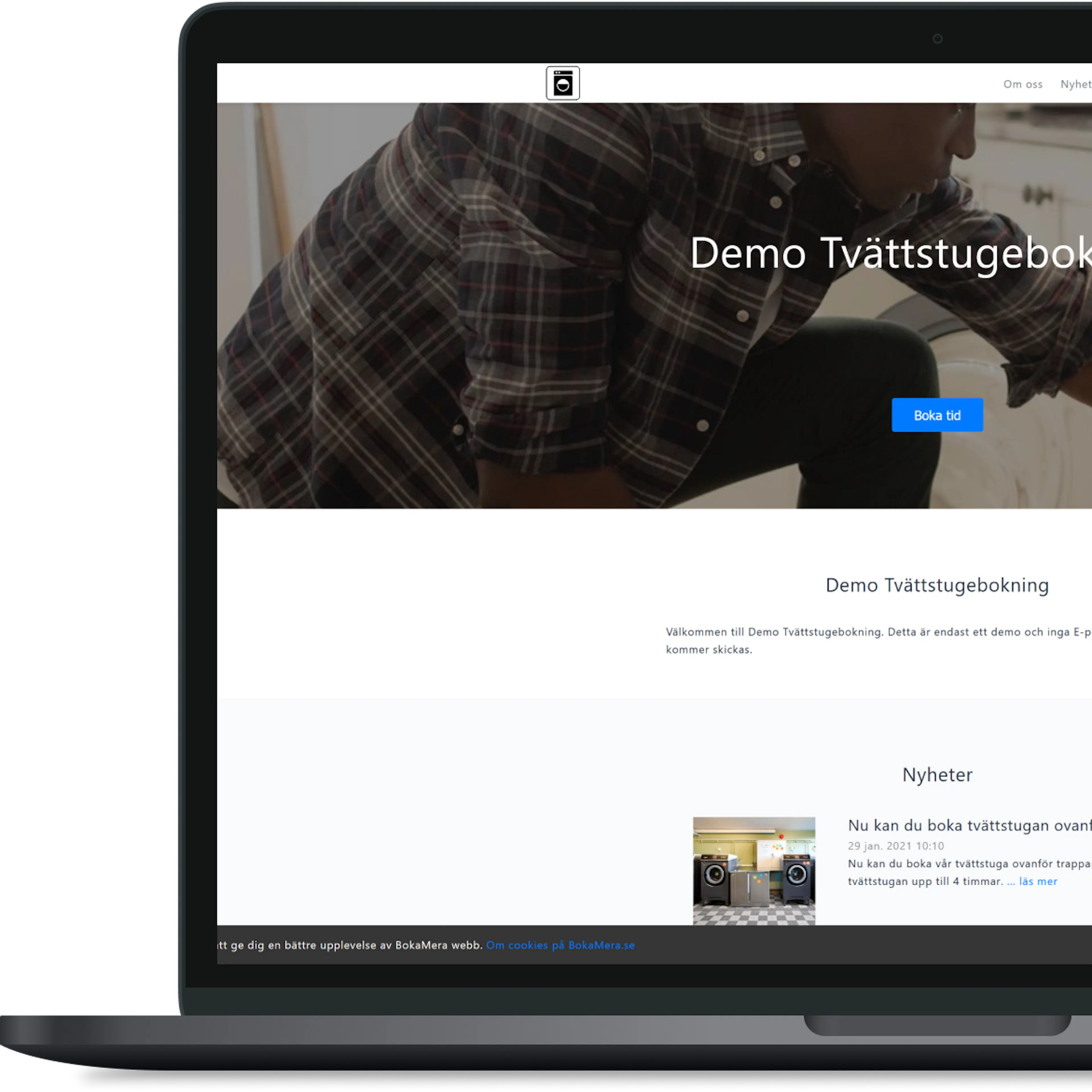The width and height of the screenshot is (1092, 1092).
Task: Select the 29 jan. 2021 10:10 date text
Action: [x=896, y=845]
